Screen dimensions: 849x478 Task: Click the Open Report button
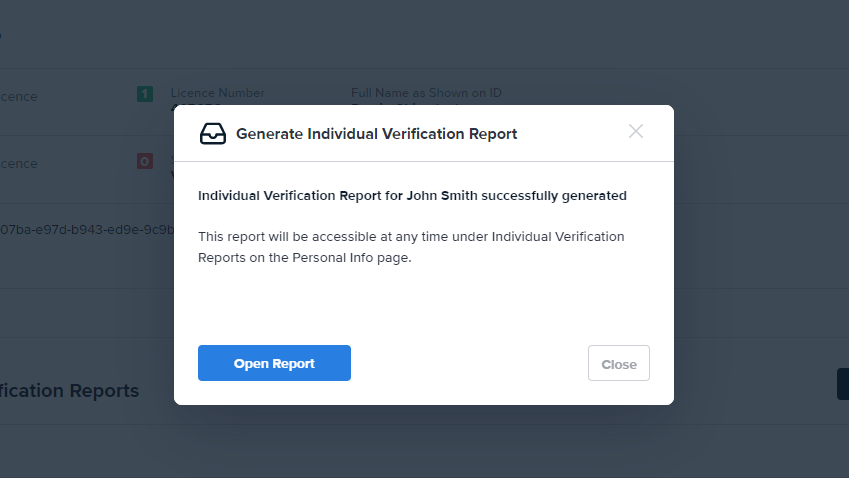point(274,363)
